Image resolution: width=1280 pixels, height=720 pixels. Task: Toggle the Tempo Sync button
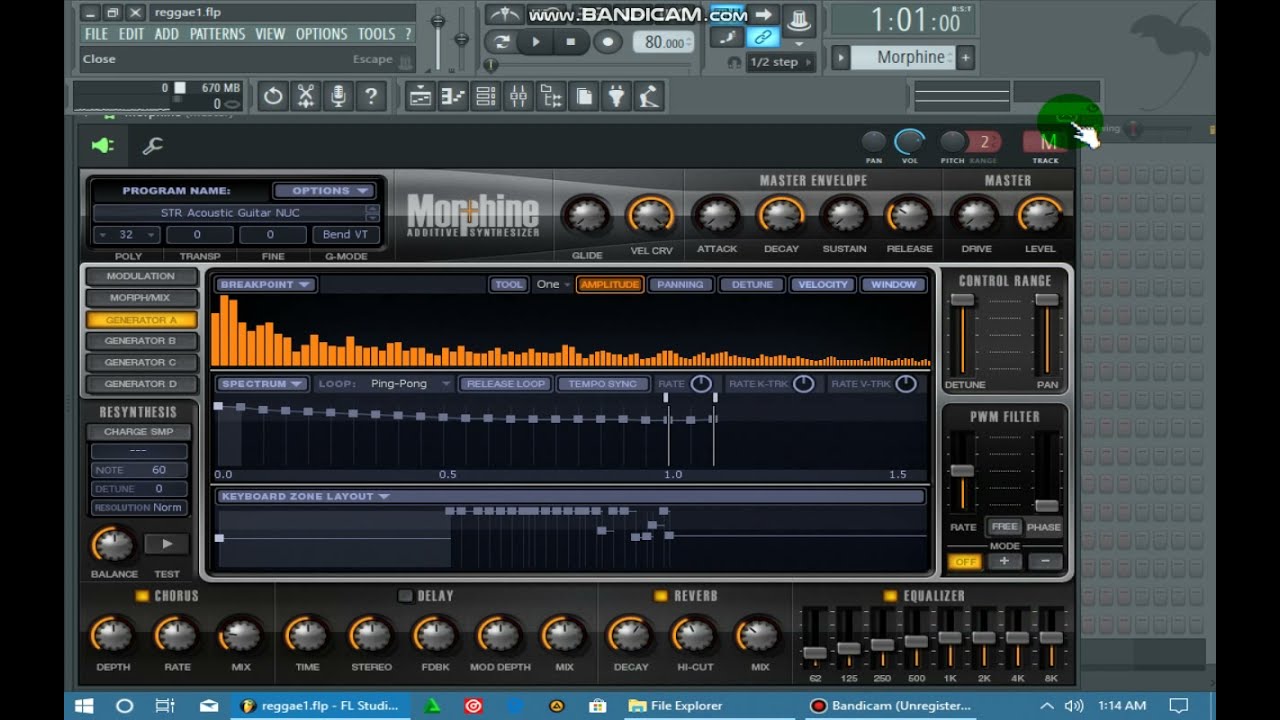(x=603, y=384)
